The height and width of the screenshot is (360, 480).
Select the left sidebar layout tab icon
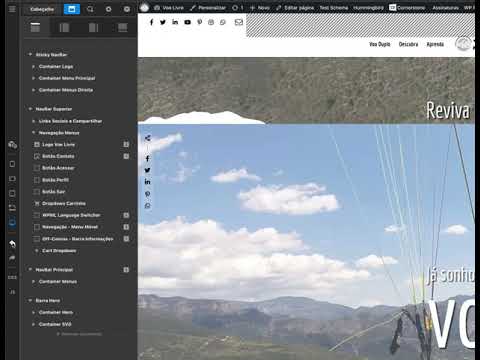64,27
